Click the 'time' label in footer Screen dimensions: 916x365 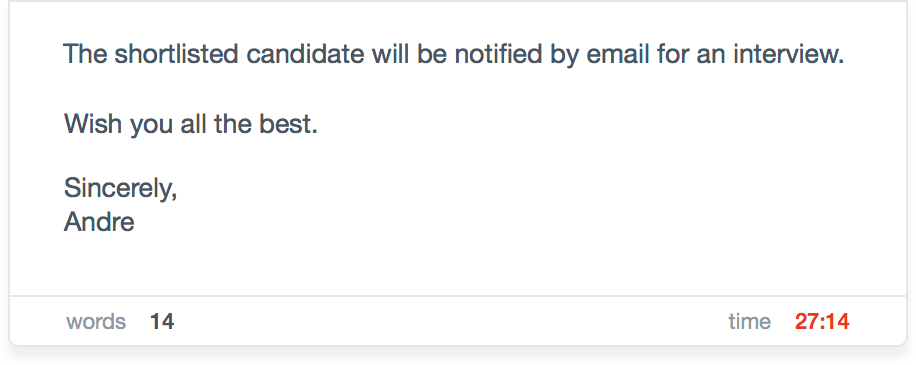(x=749, y=321)
